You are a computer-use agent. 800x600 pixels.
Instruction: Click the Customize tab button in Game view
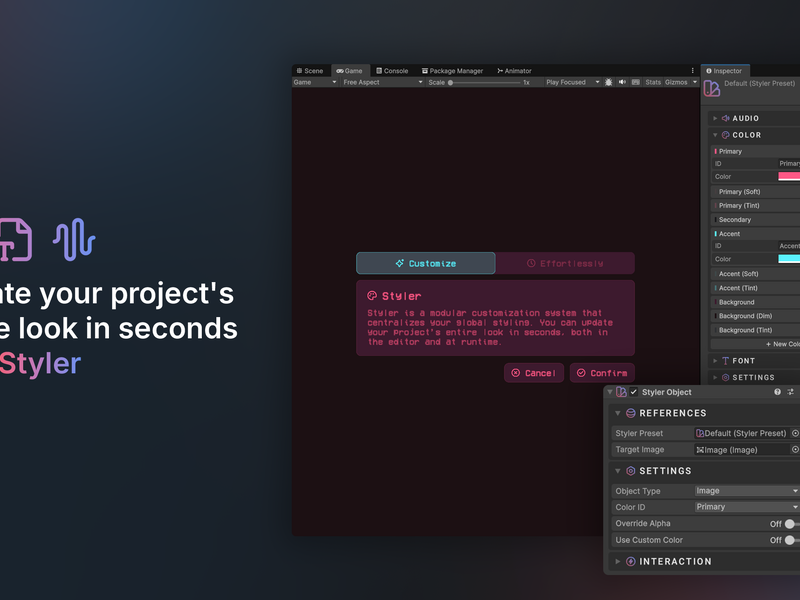coord(426,263)
